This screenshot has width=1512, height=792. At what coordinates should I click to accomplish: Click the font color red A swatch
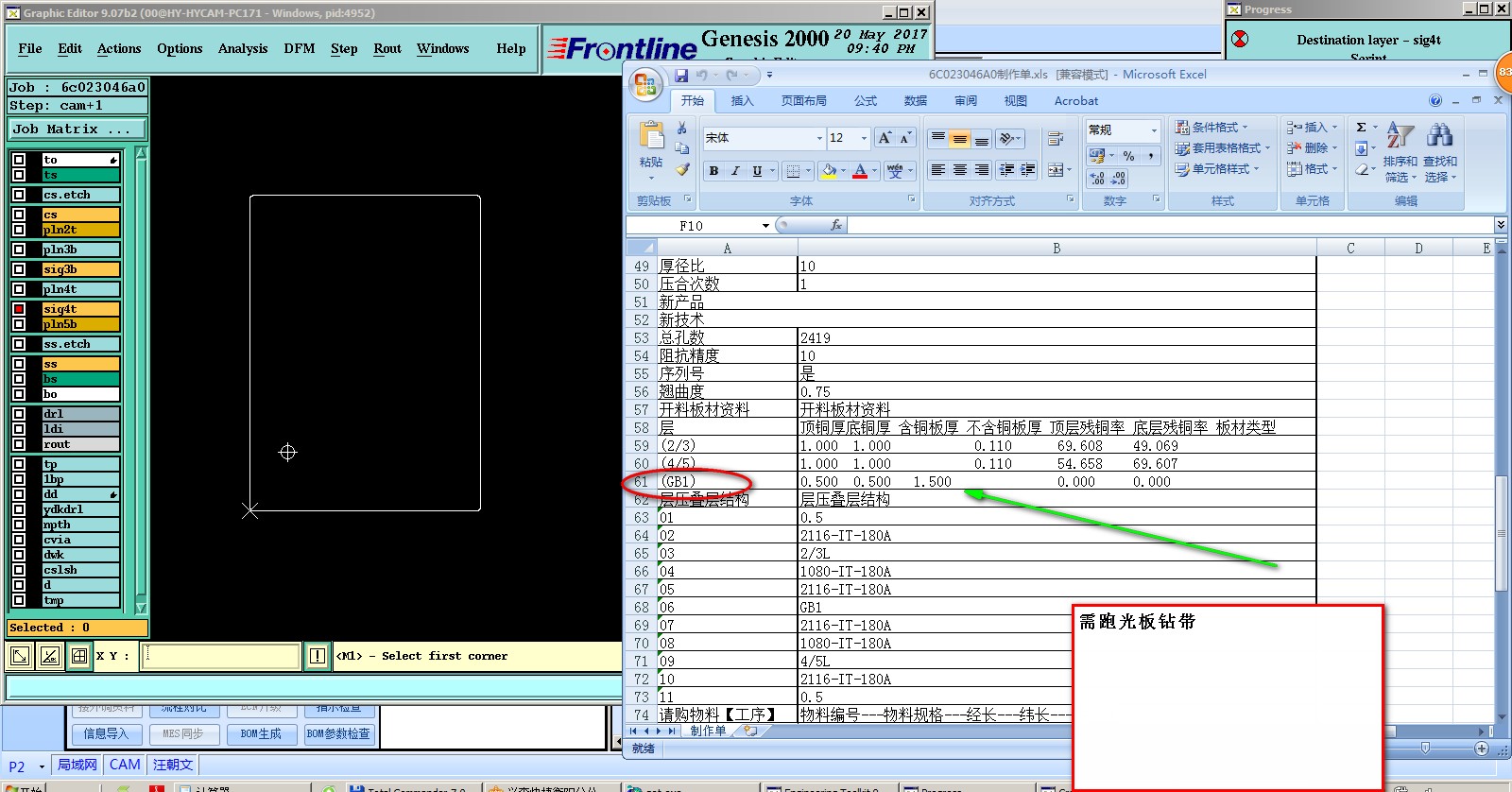point(860,171)
